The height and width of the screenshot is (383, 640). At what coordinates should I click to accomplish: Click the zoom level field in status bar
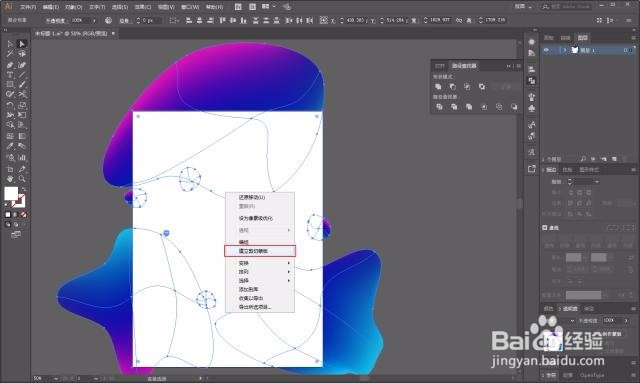click(x=42, y=379)
